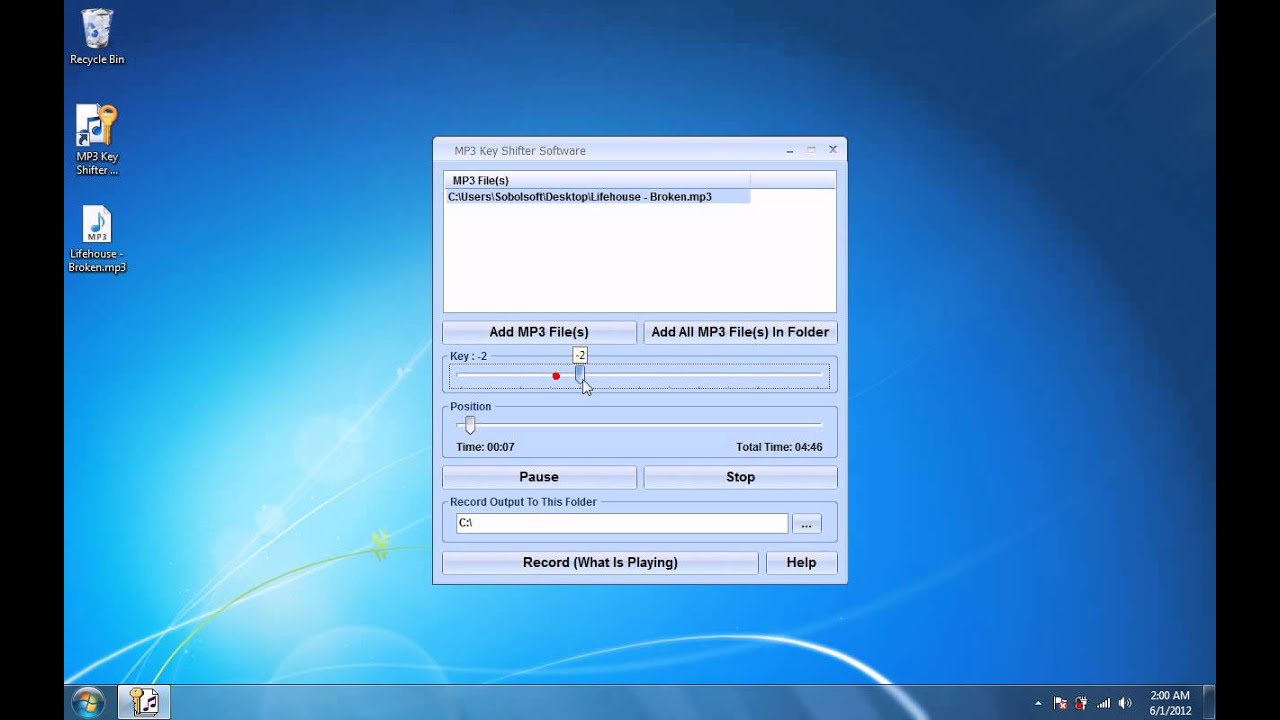Click Add All MP3 File(s) In Folder
The height and width of the screenshot is (720, 1280).
[x=740, y=332]
